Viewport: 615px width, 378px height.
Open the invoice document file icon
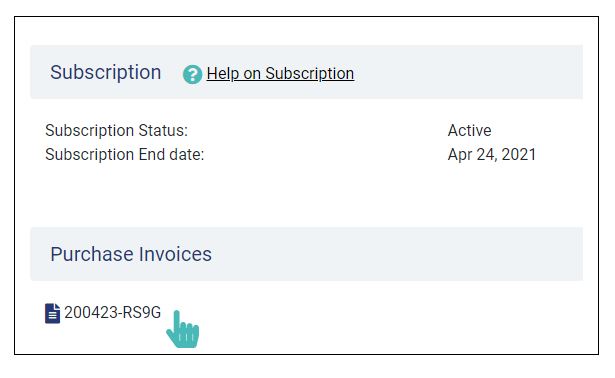(53, 313)
